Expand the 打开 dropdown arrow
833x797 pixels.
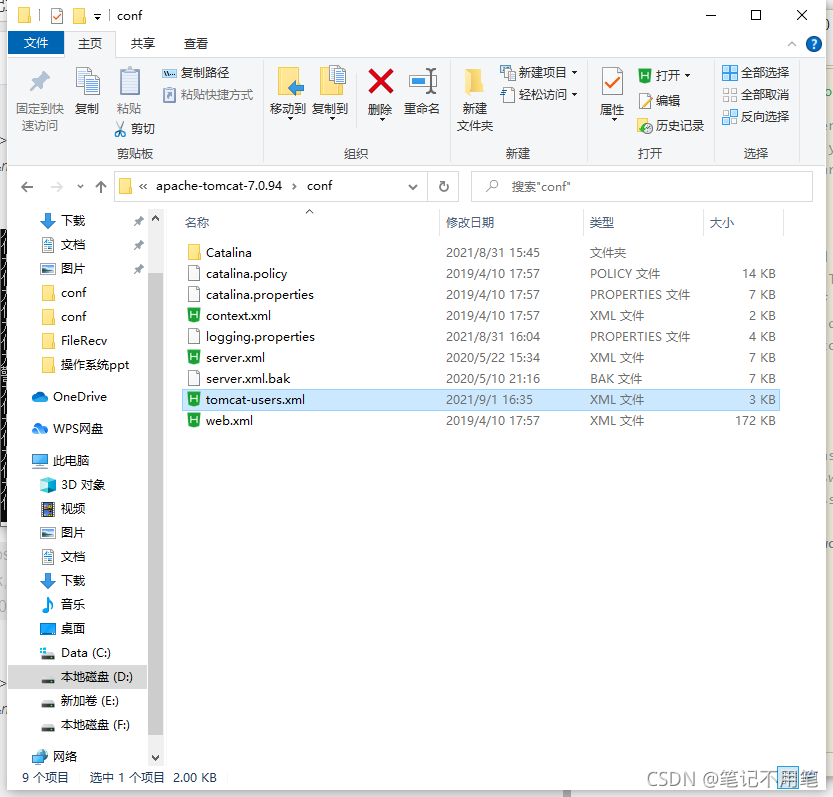tap(687, 75)
